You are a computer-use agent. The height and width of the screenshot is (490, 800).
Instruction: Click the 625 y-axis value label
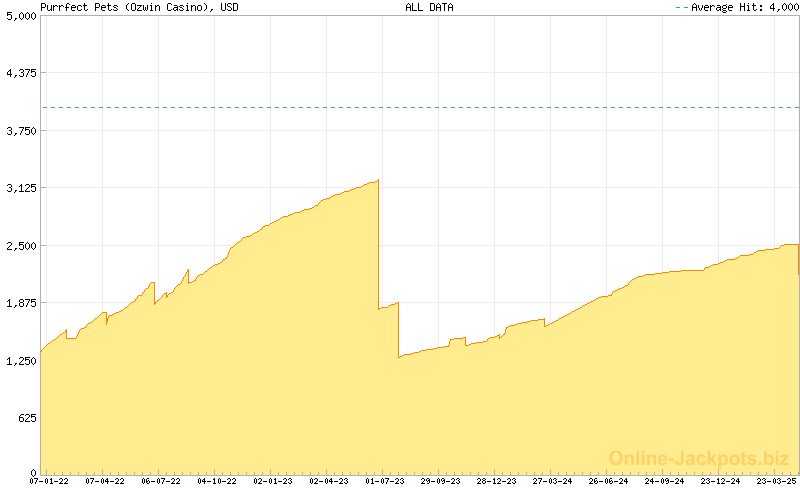[x=25, y=418]
